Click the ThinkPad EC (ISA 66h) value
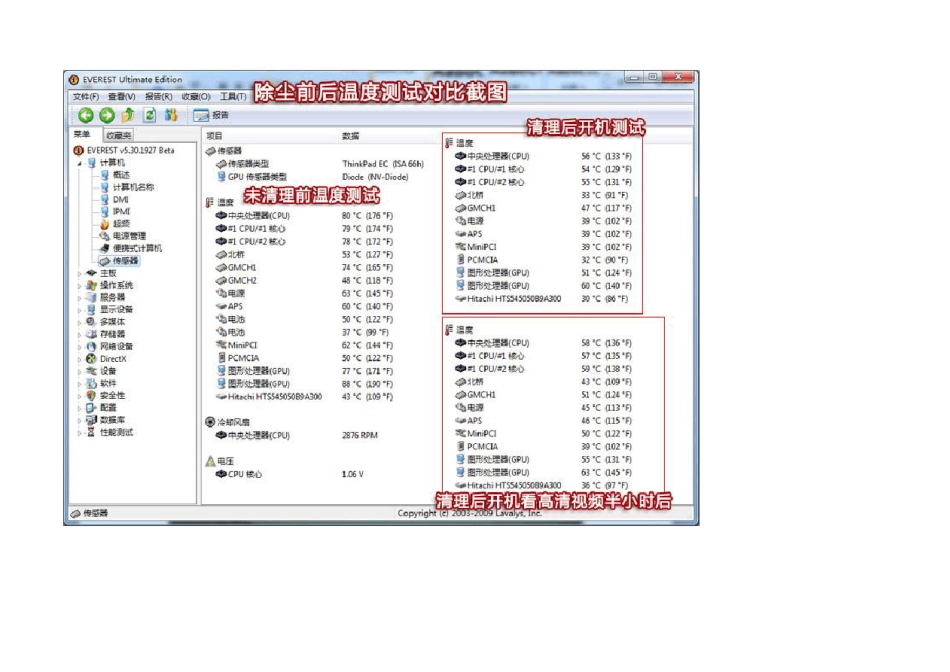The width and height of the screenshot is (950, 672). click(x=383, y=164)
